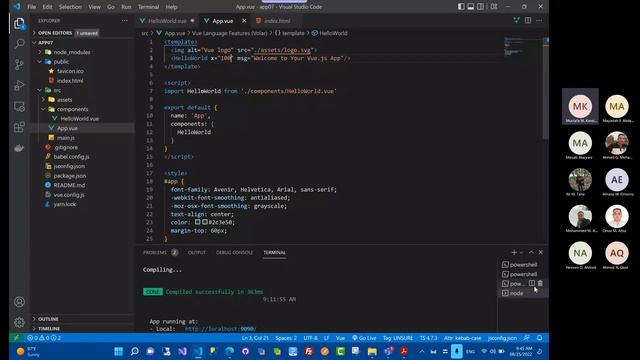
Task: Open the Extensions view icon
Action: 19,127
